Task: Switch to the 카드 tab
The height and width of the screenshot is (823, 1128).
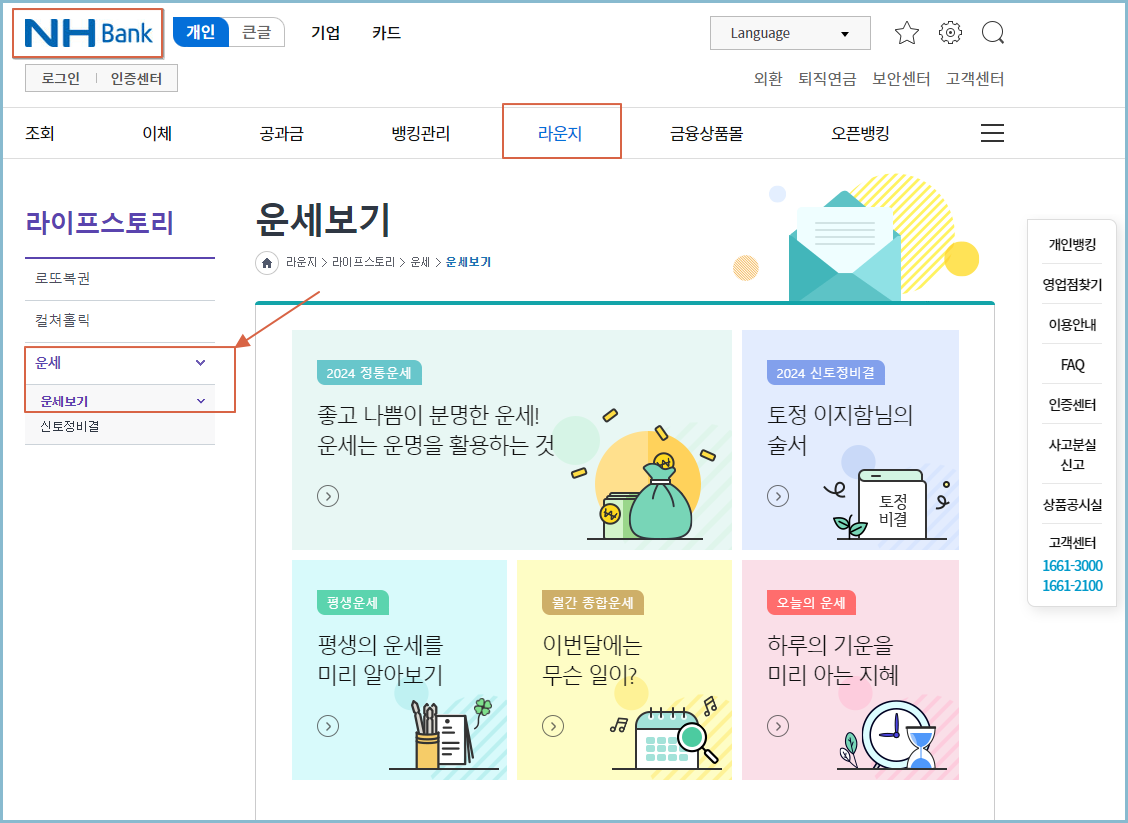Action: click(x=386, y=31)
